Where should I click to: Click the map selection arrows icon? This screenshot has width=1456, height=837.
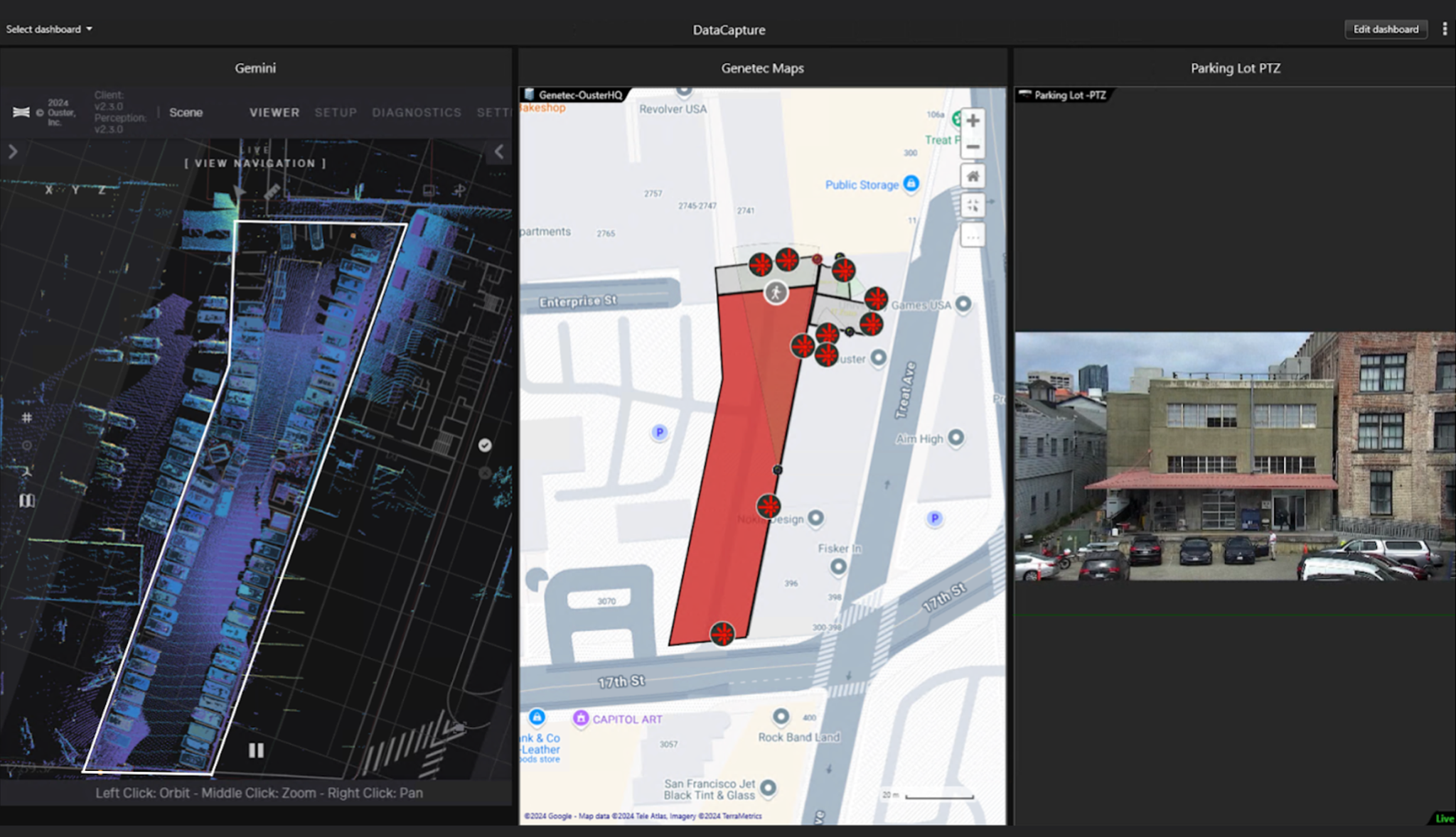(x=973, y=206)
